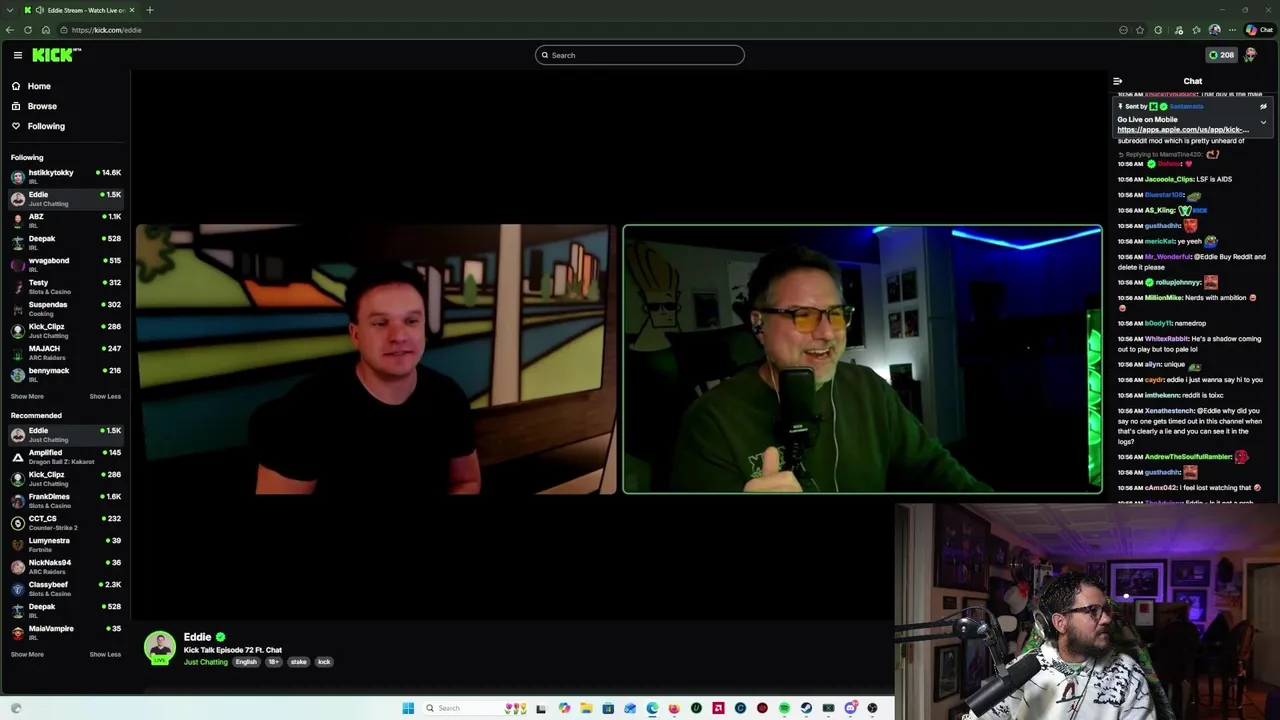Open the browser tab search dropdown
The image size is (1280, 720).
click(9, 10)
